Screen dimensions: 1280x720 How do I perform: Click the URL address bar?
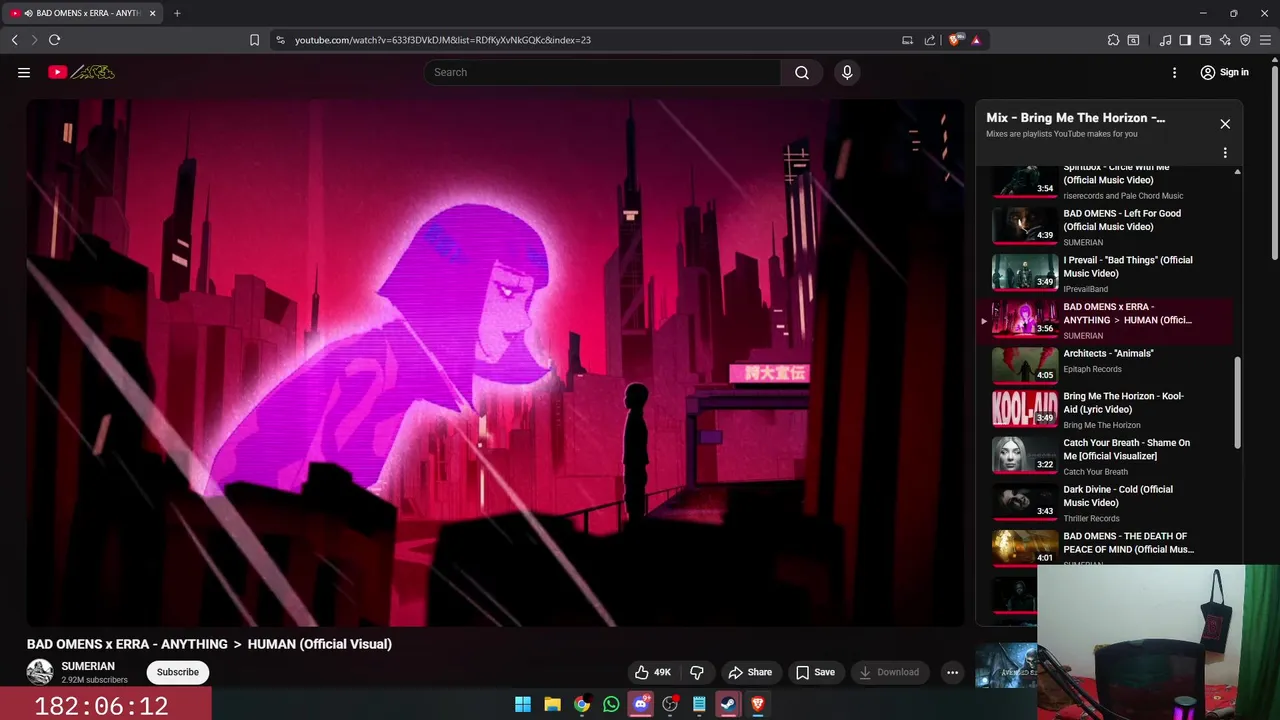pyautogui.click(x=590, y=40)
